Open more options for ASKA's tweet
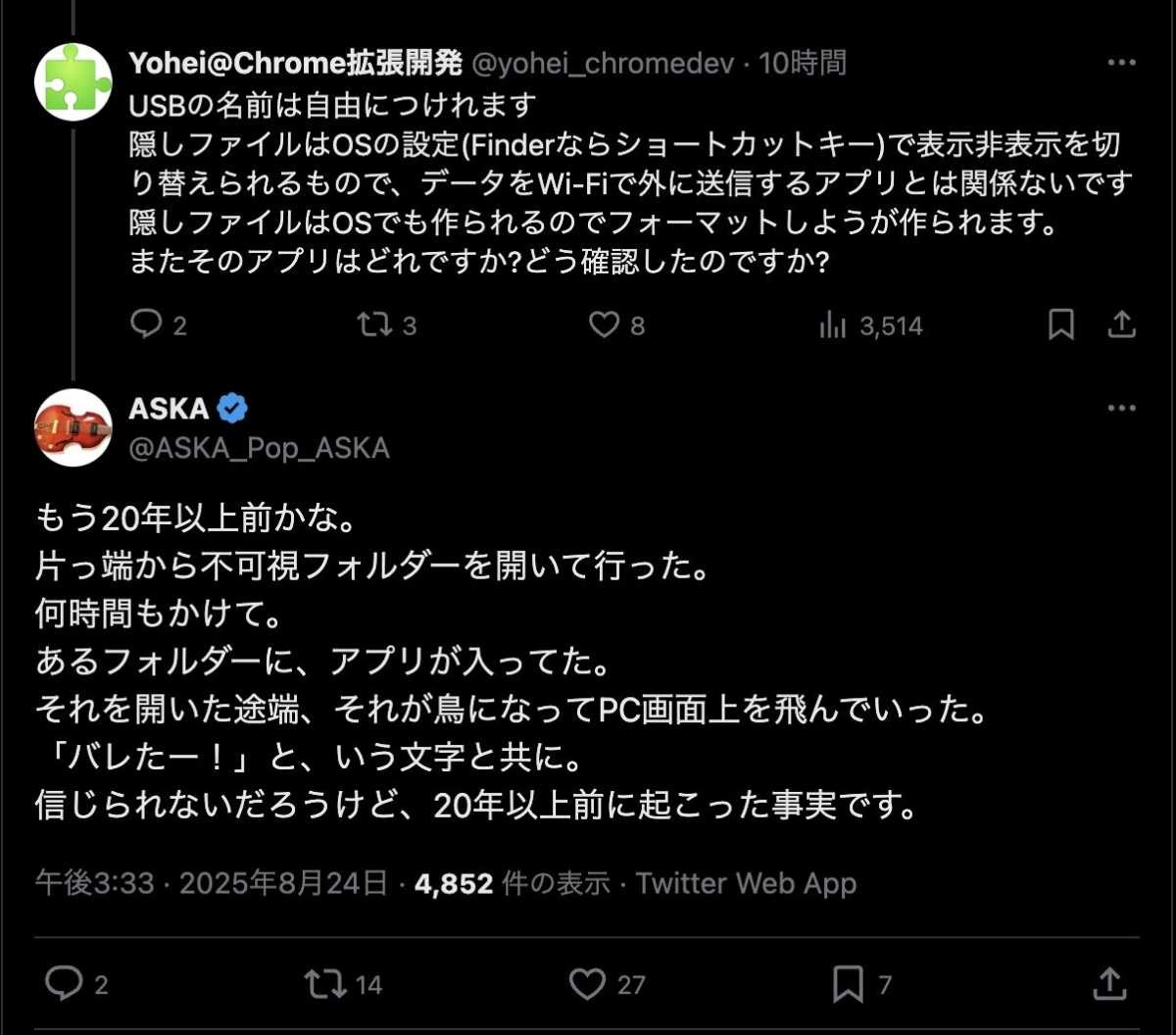This screenshot has width=1176, height=1035. click(1121, 409)
